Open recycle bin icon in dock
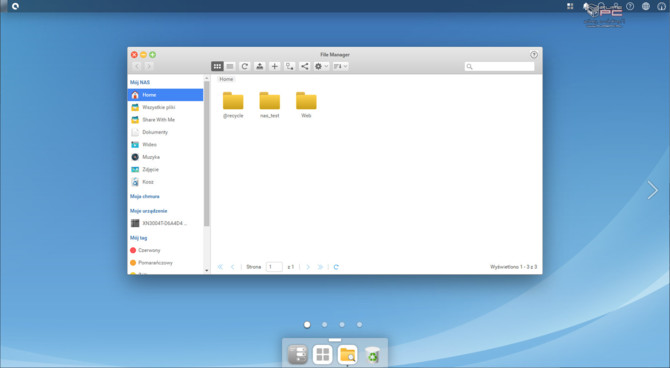This screenshot has height=368, width=670. click(373, 355)
